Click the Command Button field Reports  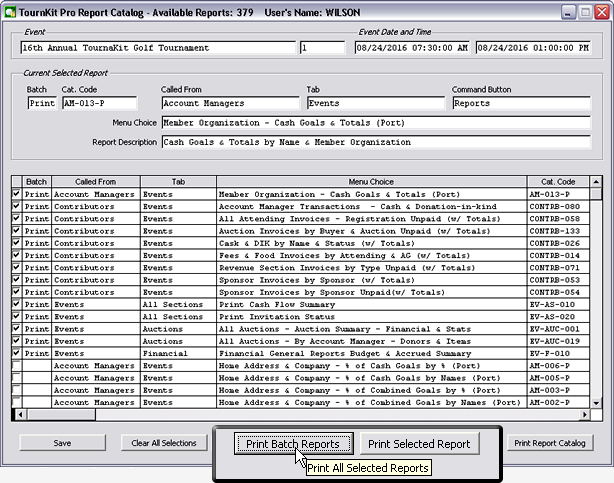522,103
